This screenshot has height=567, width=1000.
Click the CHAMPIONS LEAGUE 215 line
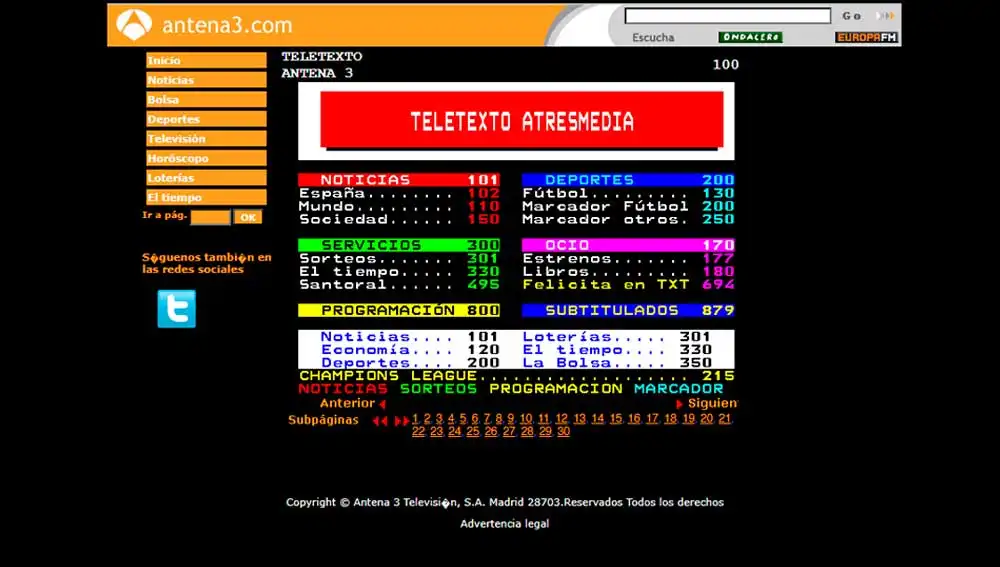(516, 376)
